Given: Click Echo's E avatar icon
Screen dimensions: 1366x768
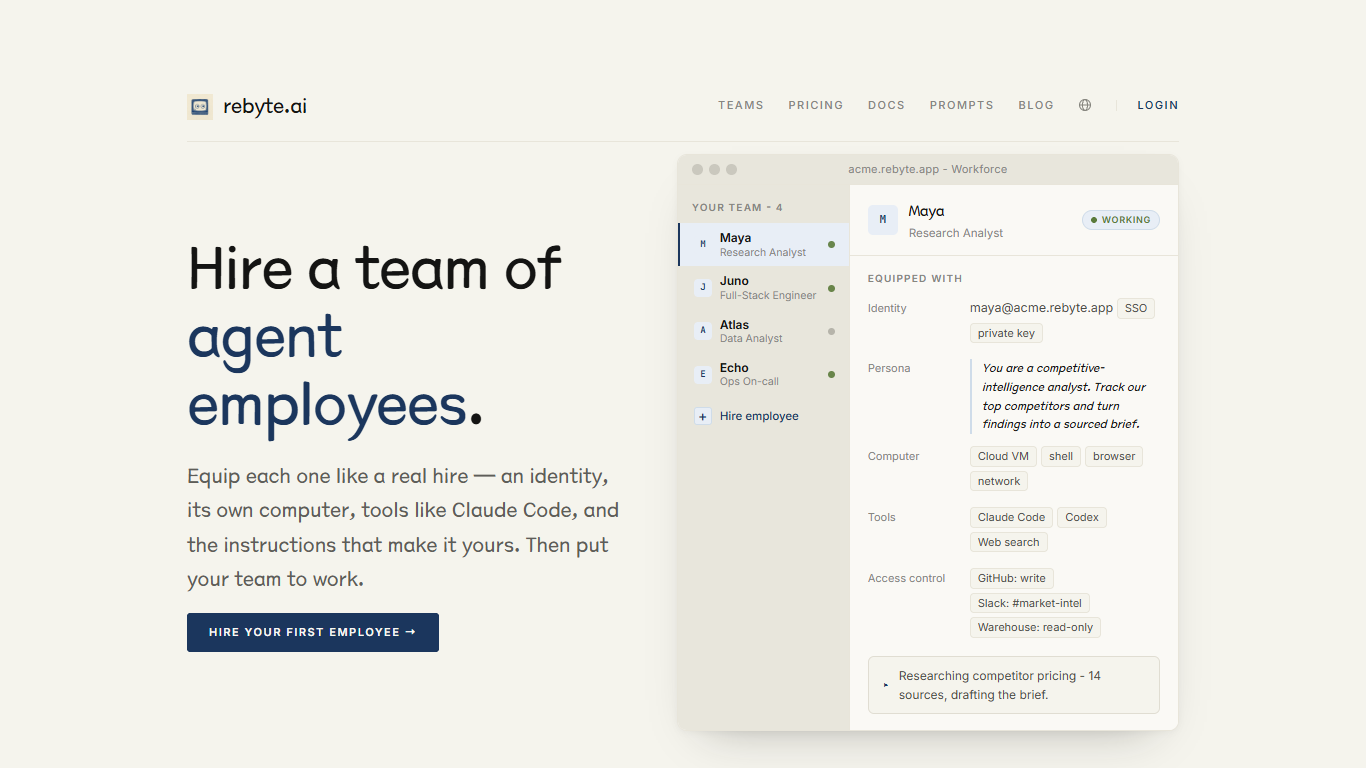Looking at the screenshot, I should pyautogui.click(x=703, y=374).
